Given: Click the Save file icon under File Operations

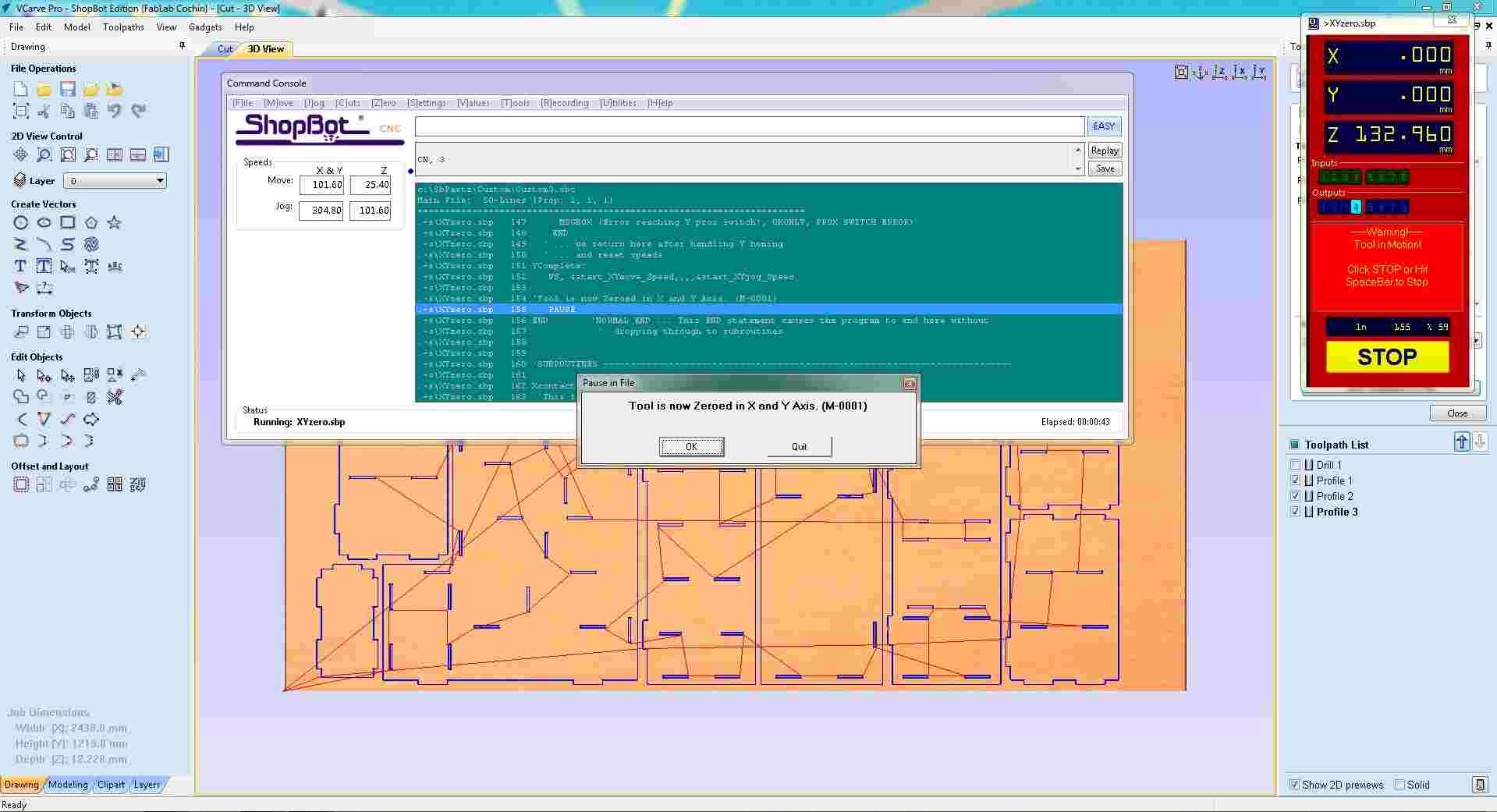Looking at the screenshot, I should [x=68, y=89].
